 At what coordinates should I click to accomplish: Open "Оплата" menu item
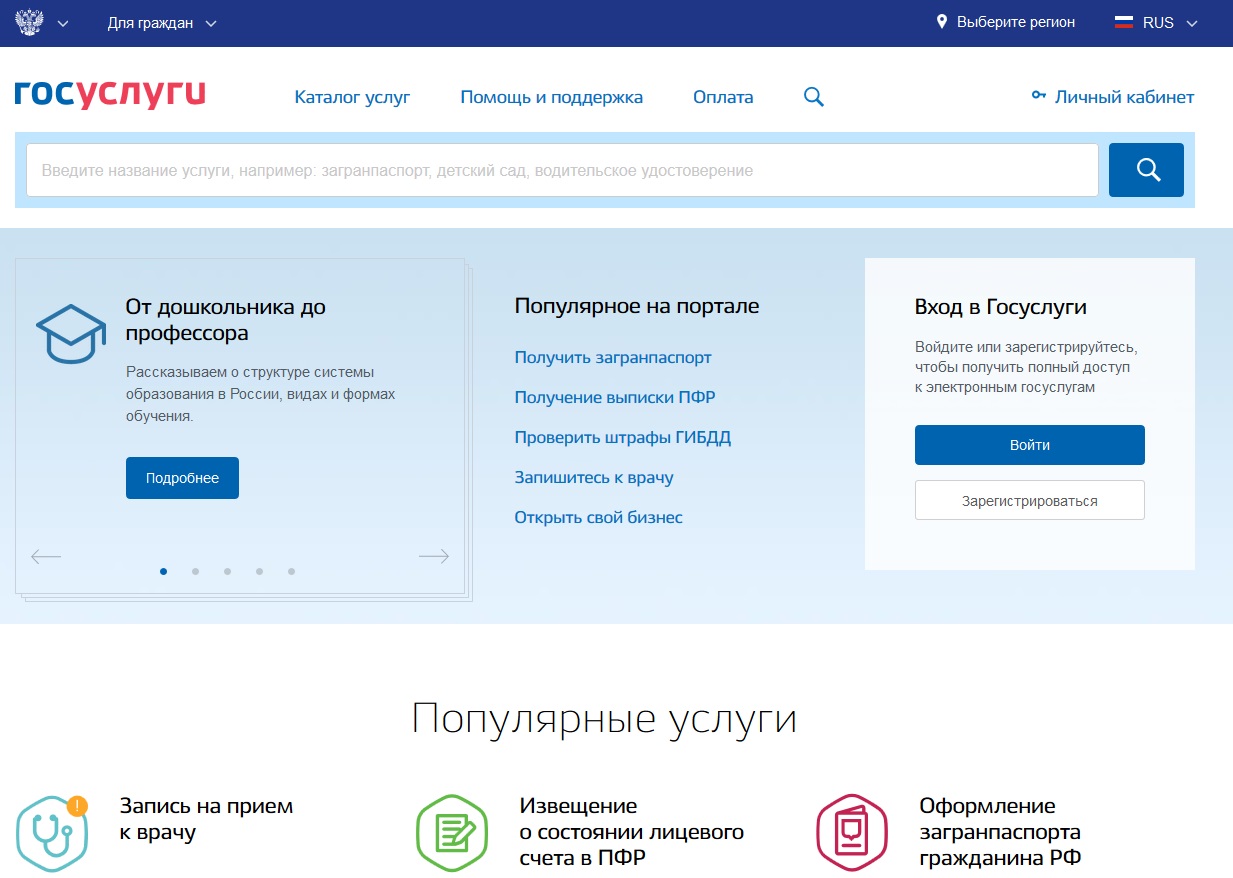pyautogui.click(x=723, y=97)
